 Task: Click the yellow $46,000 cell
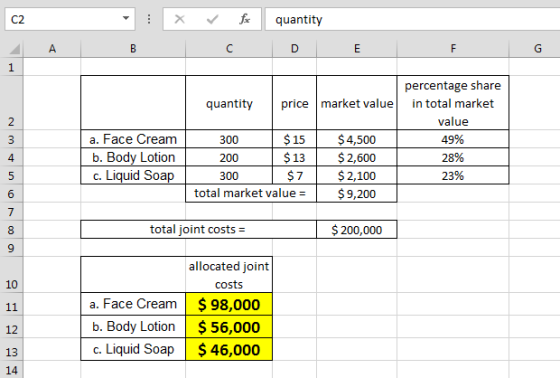tap(229, 349)
